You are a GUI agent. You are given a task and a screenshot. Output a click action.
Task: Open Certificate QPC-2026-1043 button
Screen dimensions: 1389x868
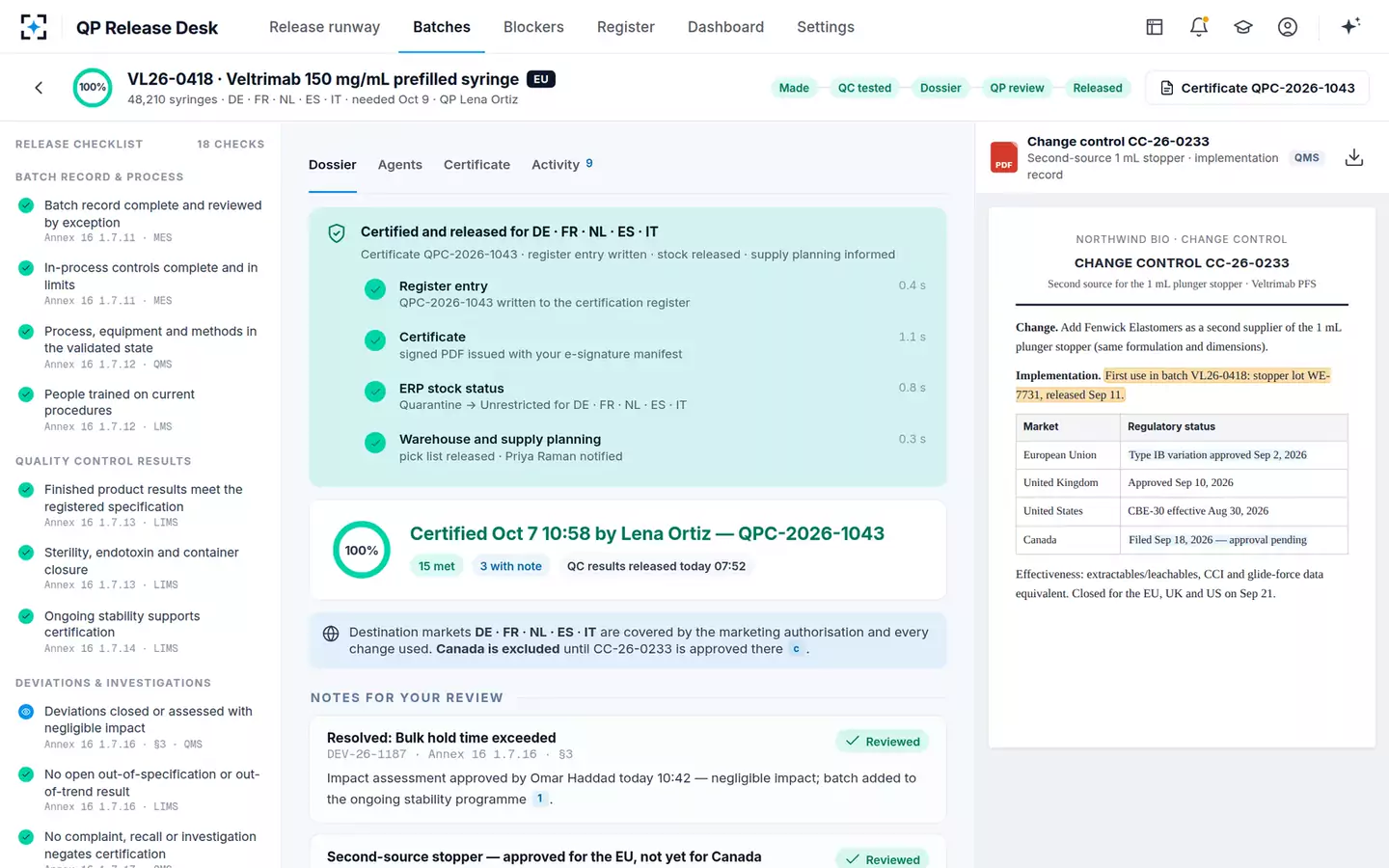(1257, 88)
